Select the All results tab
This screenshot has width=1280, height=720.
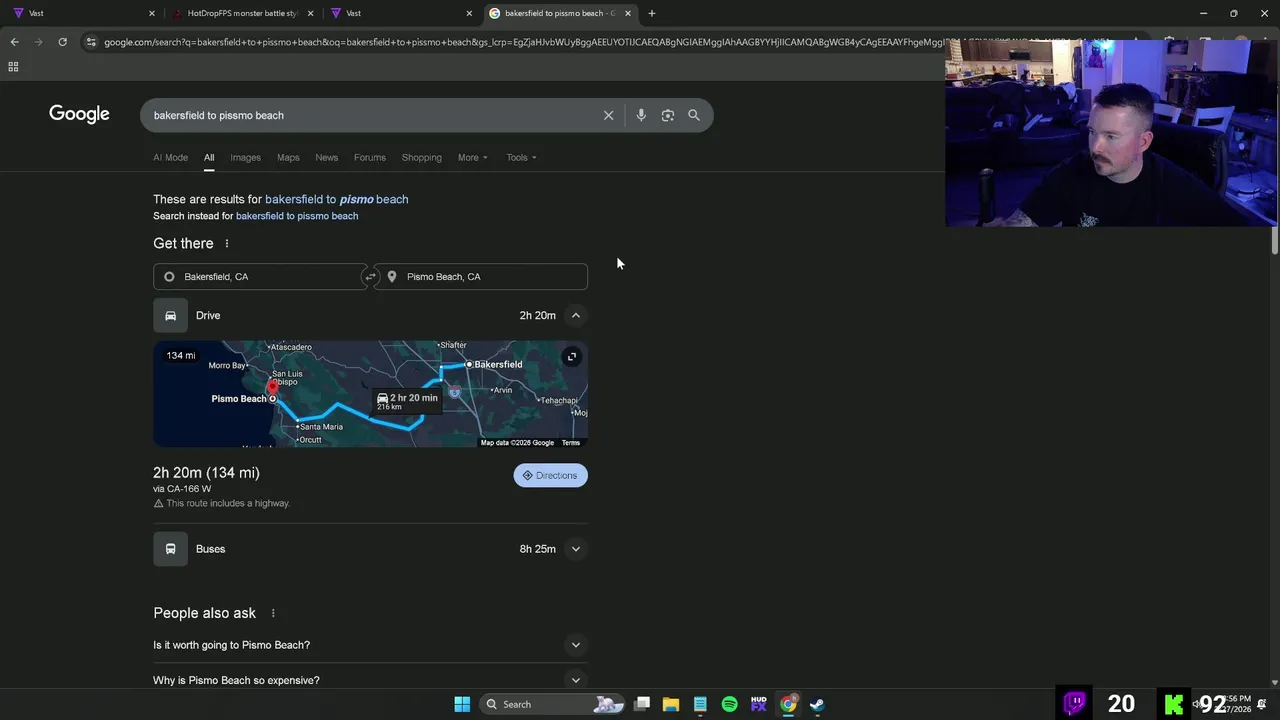click(209, 157)
